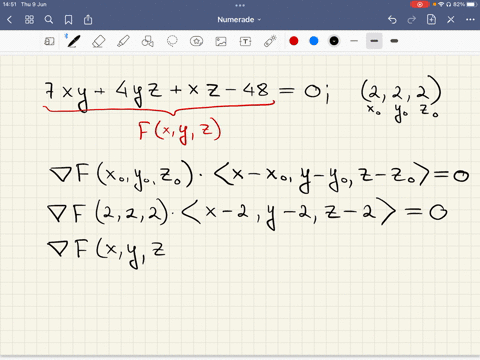Select the Lasso selection tool

coord(172,41)
